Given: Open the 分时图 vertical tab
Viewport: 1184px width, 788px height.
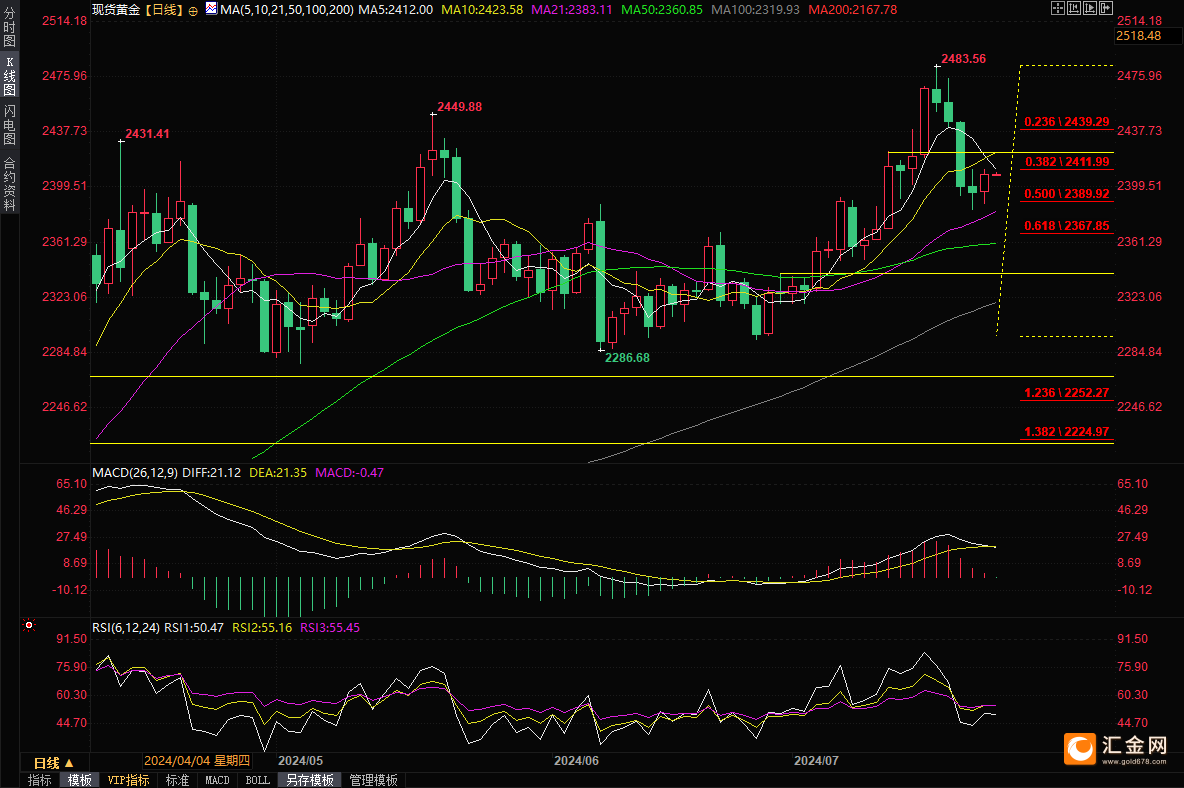Looking at the screenshot, I should pos(9,27).
